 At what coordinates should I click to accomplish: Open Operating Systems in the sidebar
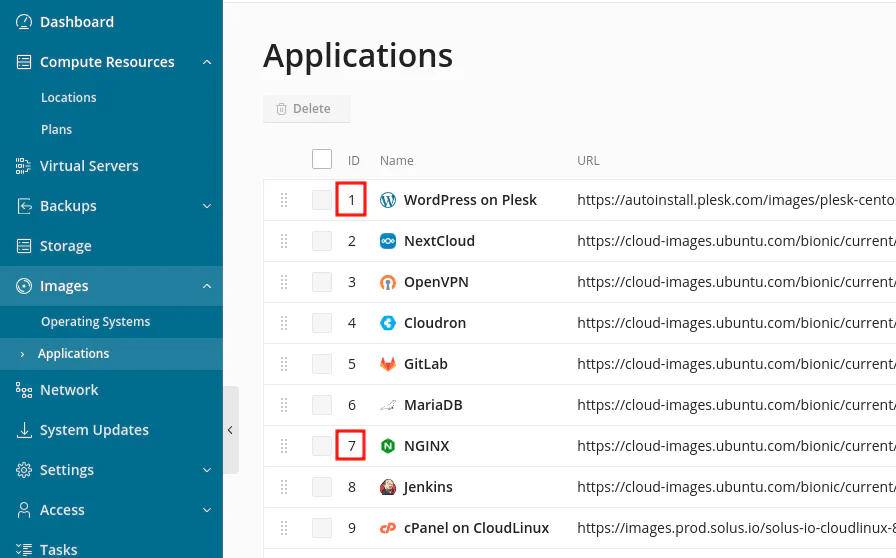(95, 322)
